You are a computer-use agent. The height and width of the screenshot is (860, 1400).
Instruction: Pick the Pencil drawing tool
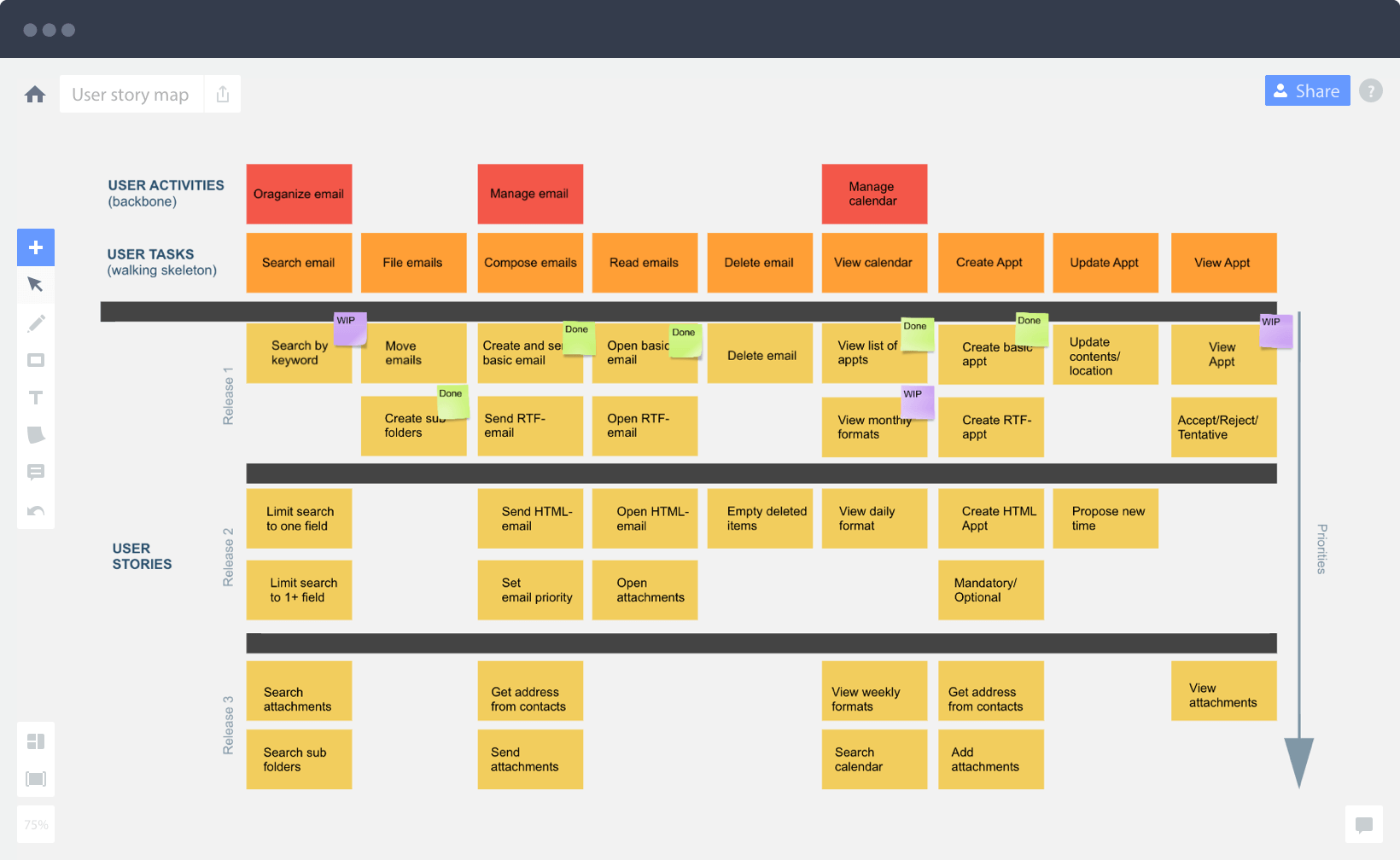pyautogui.click(x=36, y=322)
